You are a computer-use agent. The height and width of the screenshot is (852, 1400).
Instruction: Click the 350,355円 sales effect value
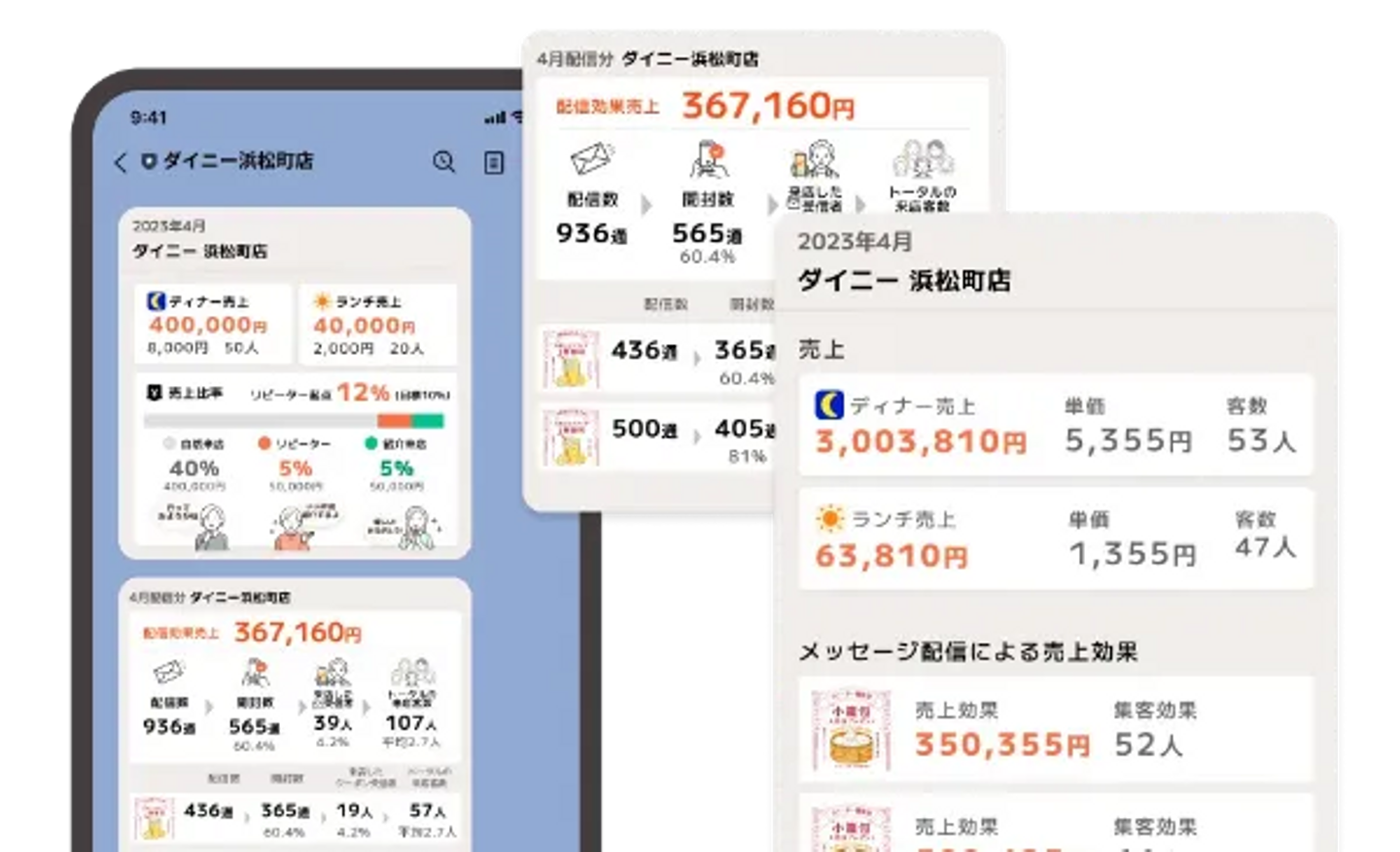[1002, 745]
